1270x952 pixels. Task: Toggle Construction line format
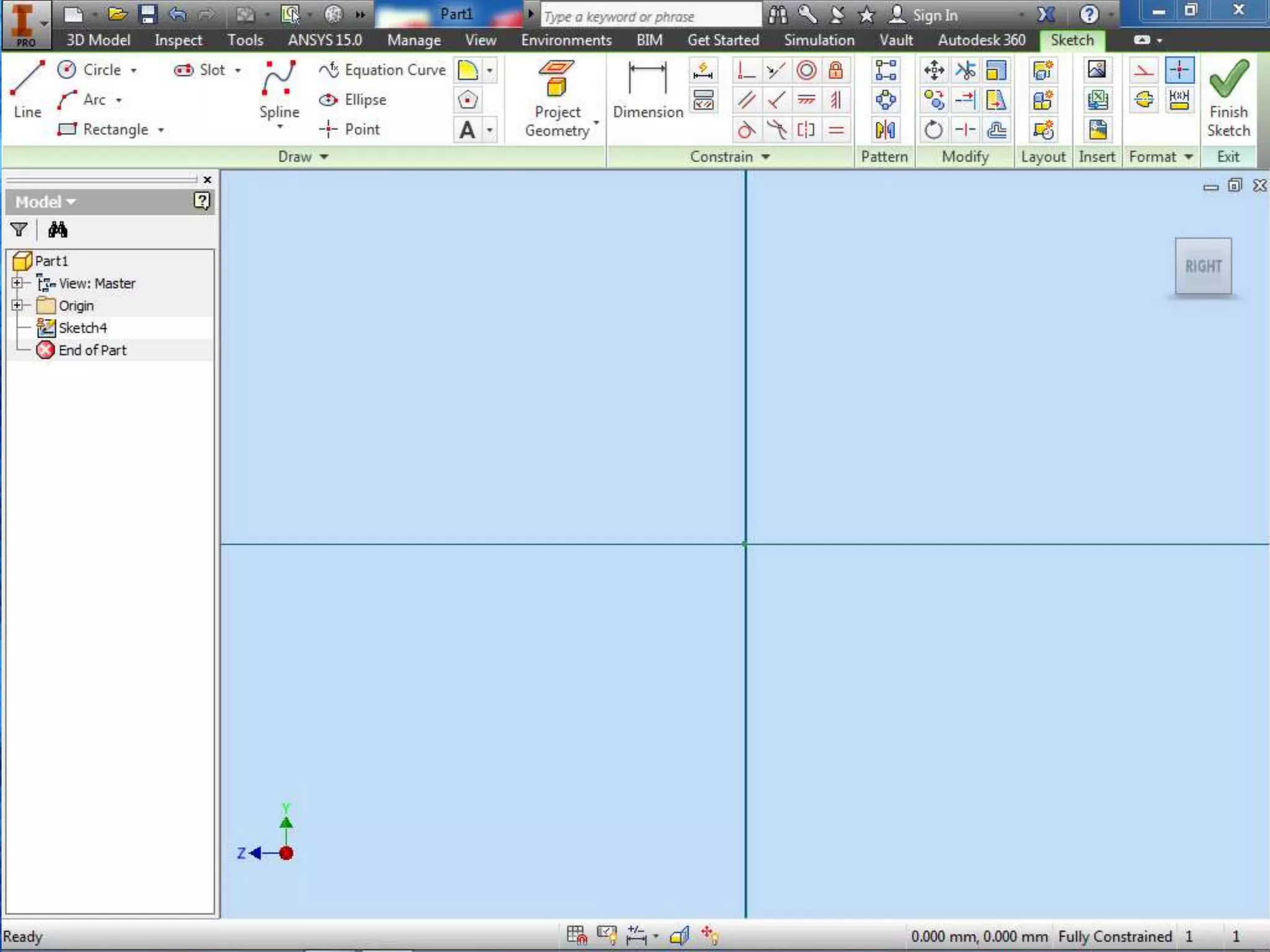pyautogui.click(x=1144, y=70)
